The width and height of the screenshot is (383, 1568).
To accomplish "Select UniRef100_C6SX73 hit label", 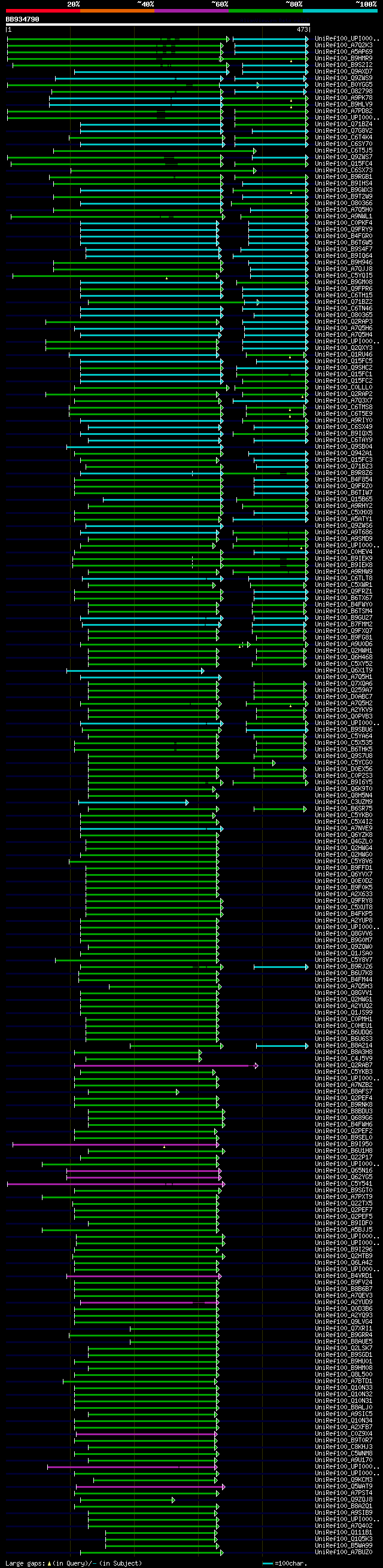I will click(344, 170).
